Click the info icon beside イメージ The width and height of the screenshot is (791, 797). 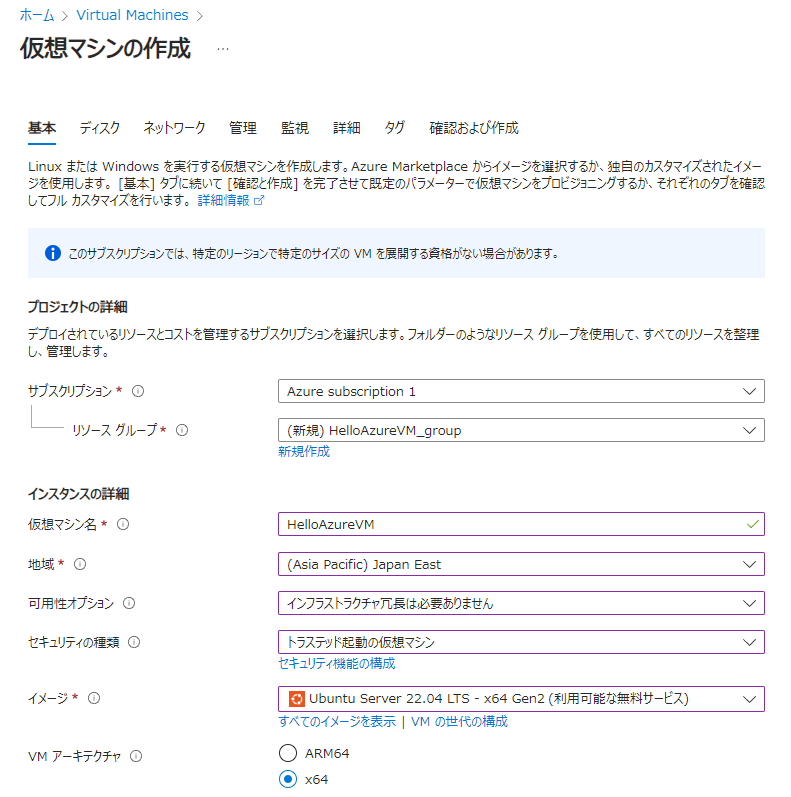click(94, 698)
